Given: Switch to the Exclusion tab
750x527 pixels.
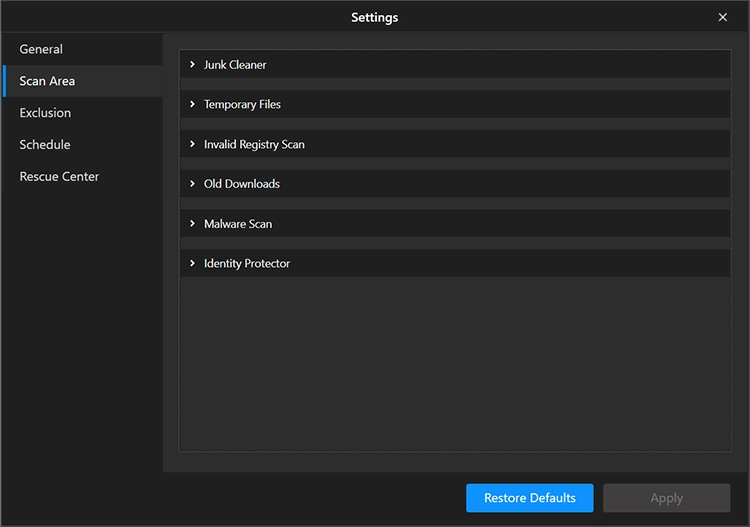Looking at the screenshot, I should (45, 113).
